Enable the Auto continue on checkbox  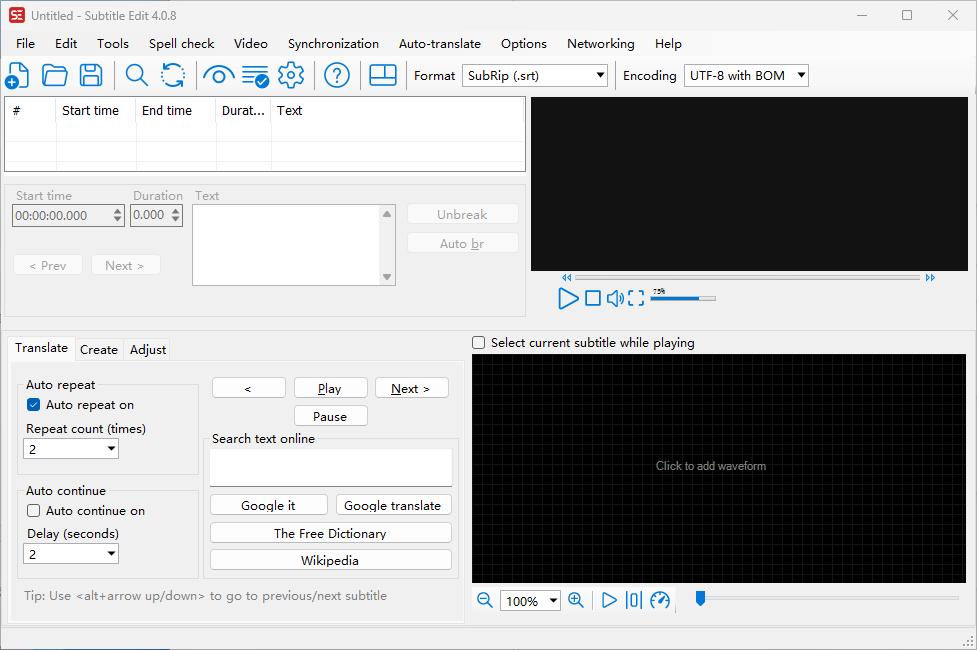tap(34, 511)
